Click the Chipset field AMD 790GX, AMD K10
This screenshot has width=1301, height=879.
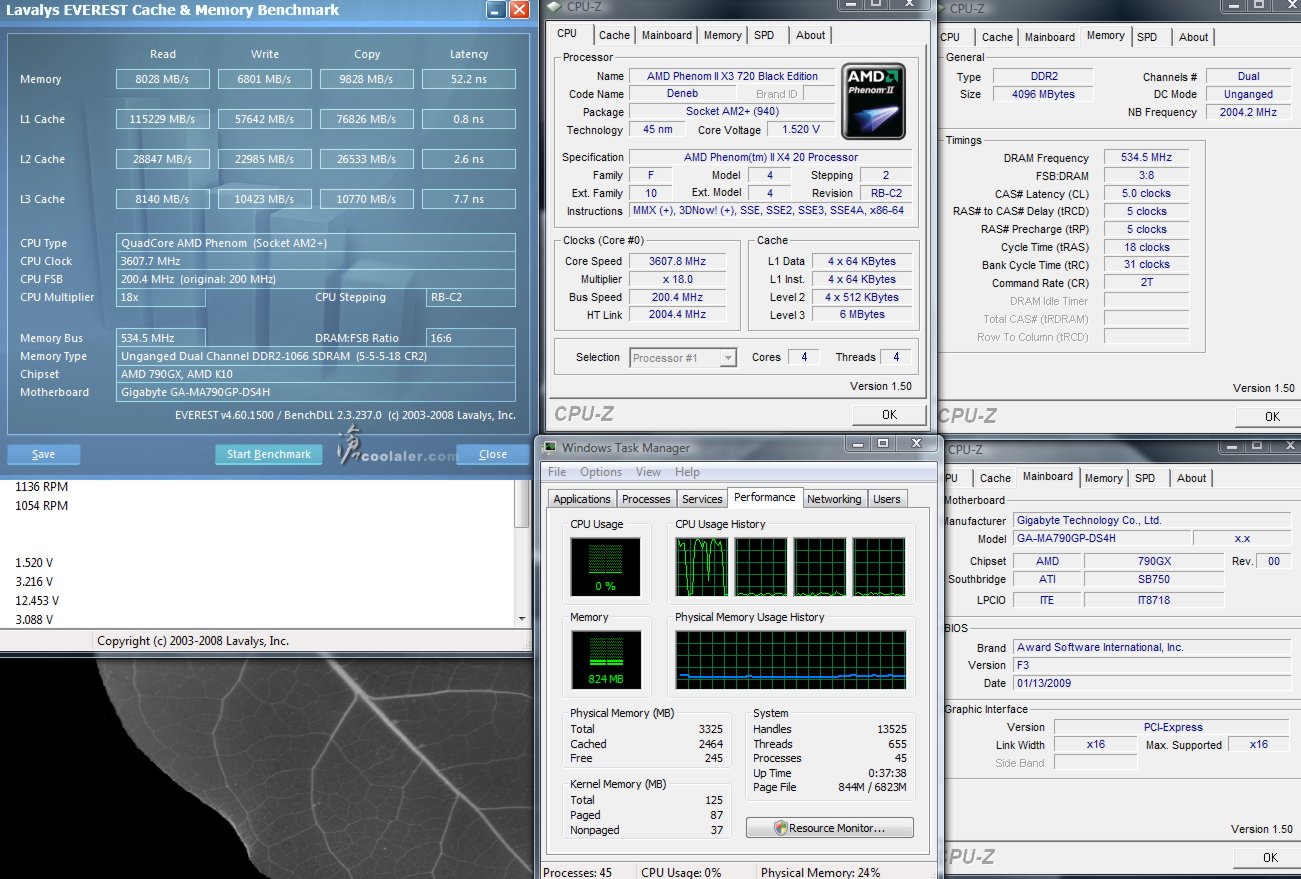pyautogui.click(x=316, y=374)
